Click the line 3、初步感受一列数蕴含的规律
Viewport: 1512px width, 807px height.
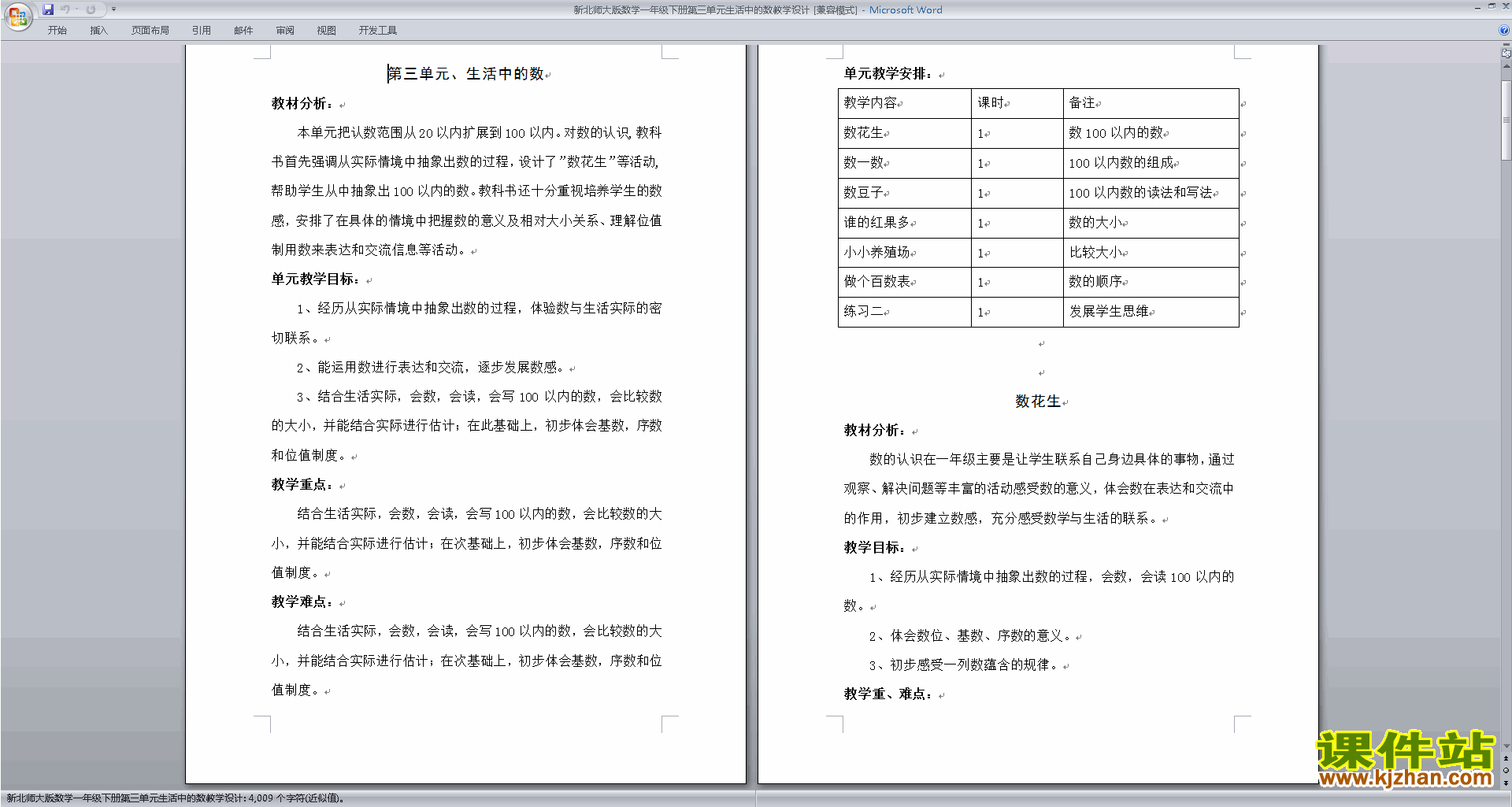pyautogui.click(x=964, y=665)
